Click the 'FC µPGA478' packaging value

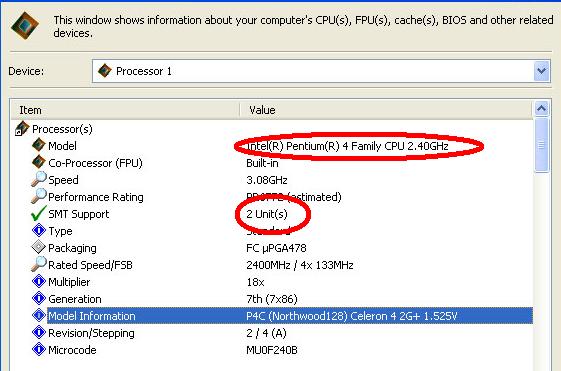point(276,248)
